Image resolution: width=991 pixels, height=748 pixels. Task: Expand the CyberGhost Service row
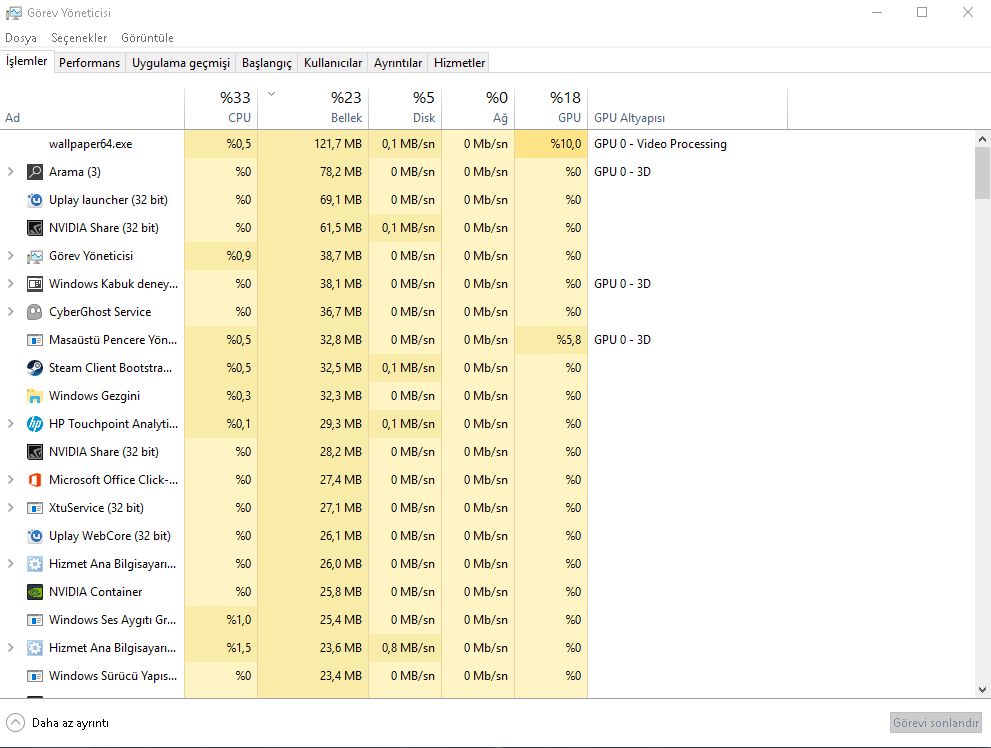click(x=10, y=311)
